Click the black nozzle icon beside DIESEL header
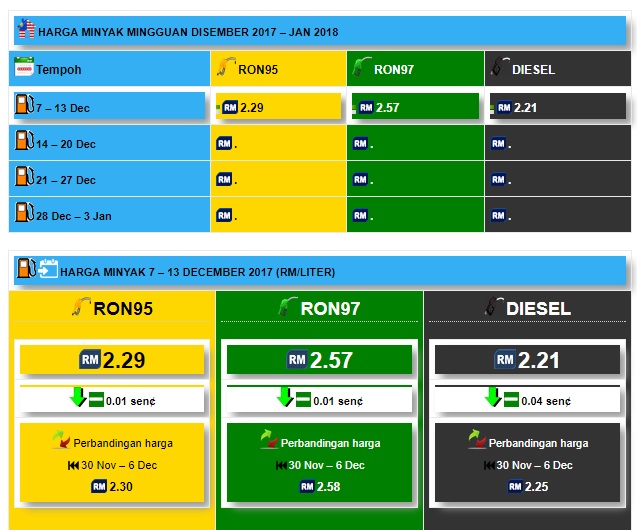Screen dimensions: 637x530 499,69
